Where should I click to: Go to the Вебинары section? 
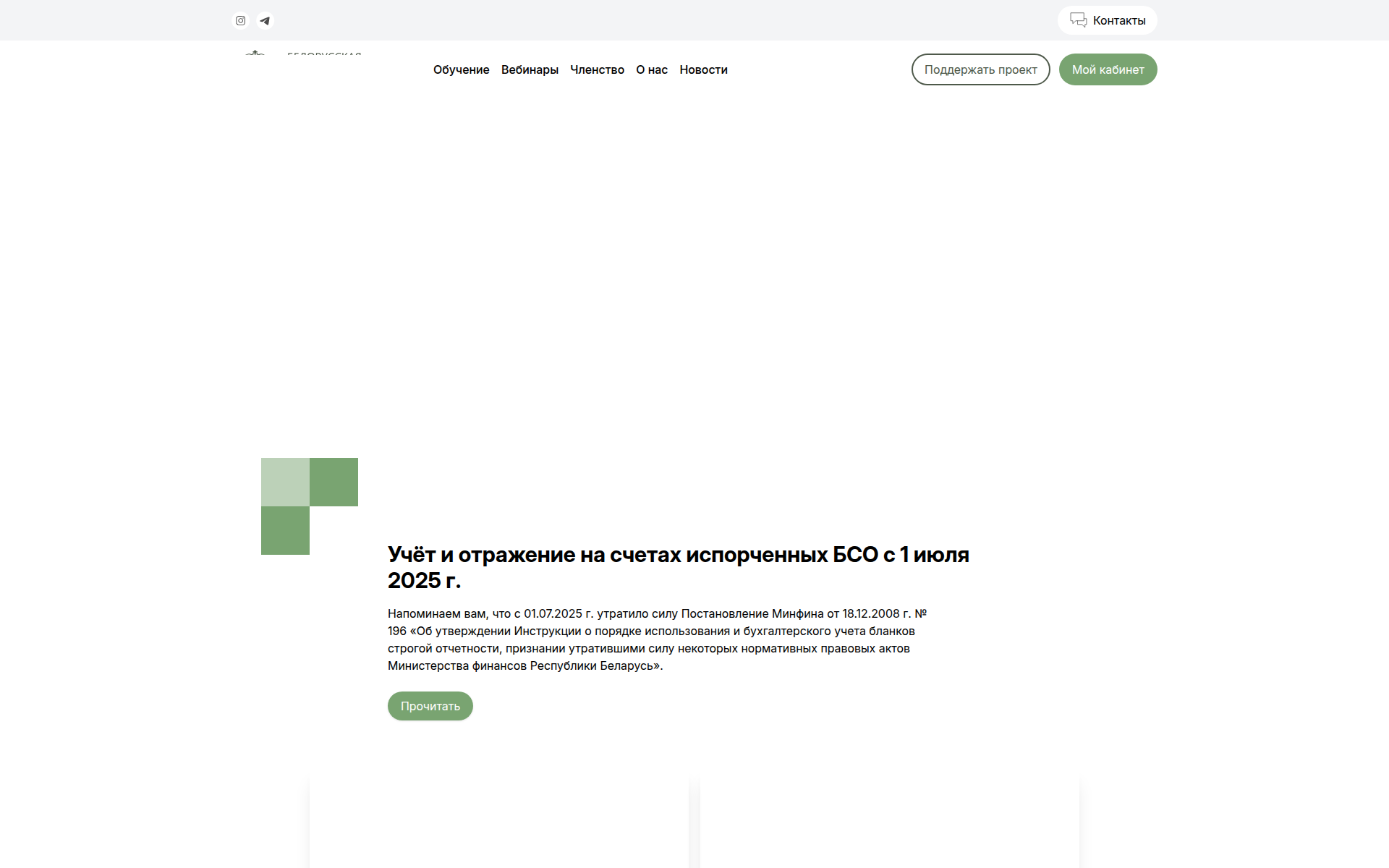pyautogui.click(x=530, y=69)
